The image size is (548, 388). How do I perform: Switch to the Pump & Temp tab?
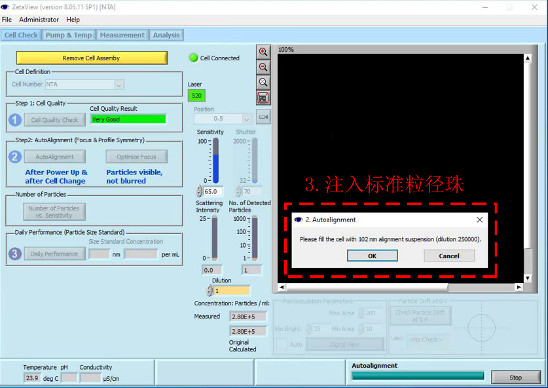(x=68, y=35)
